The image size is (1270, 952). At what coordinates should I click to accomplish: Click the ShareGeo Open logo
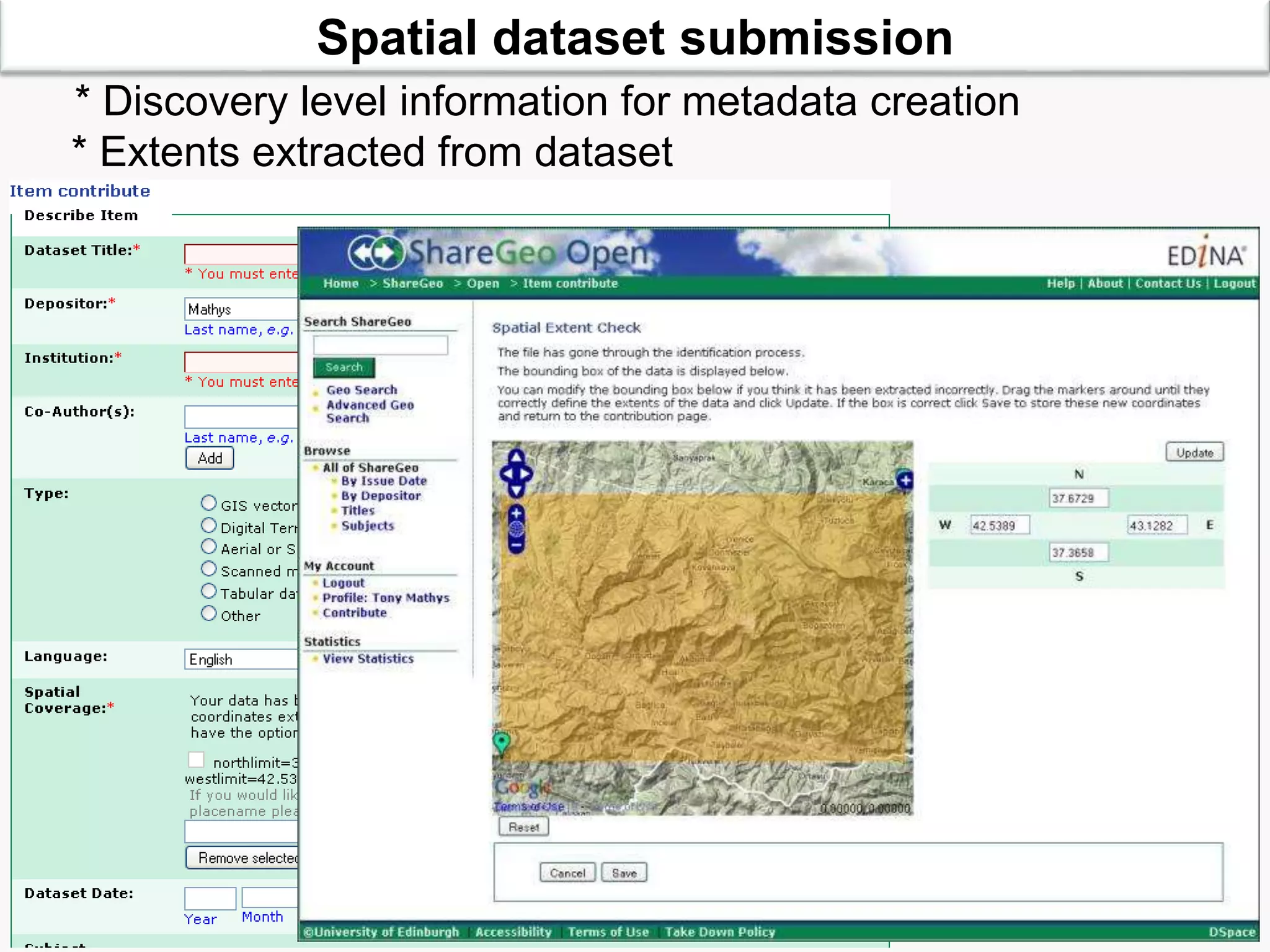498,253
